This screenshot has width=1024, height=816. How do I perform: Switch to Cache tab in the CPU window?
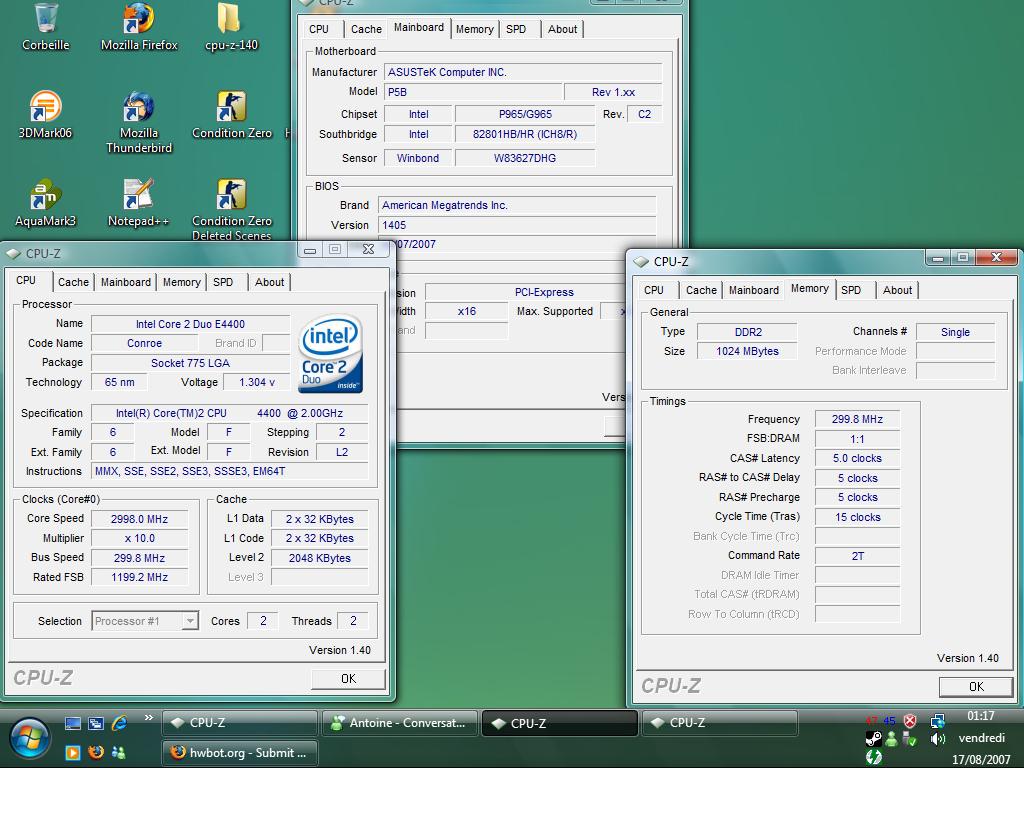(73, 282)
